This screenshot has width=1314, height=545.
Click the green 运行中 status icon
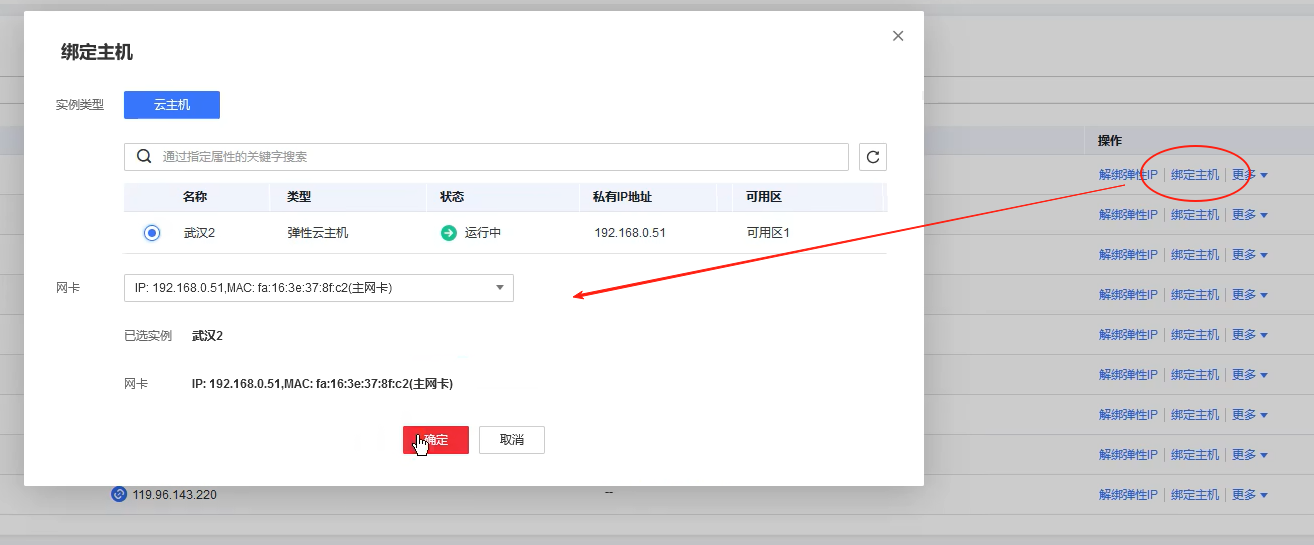pos(448,233)
